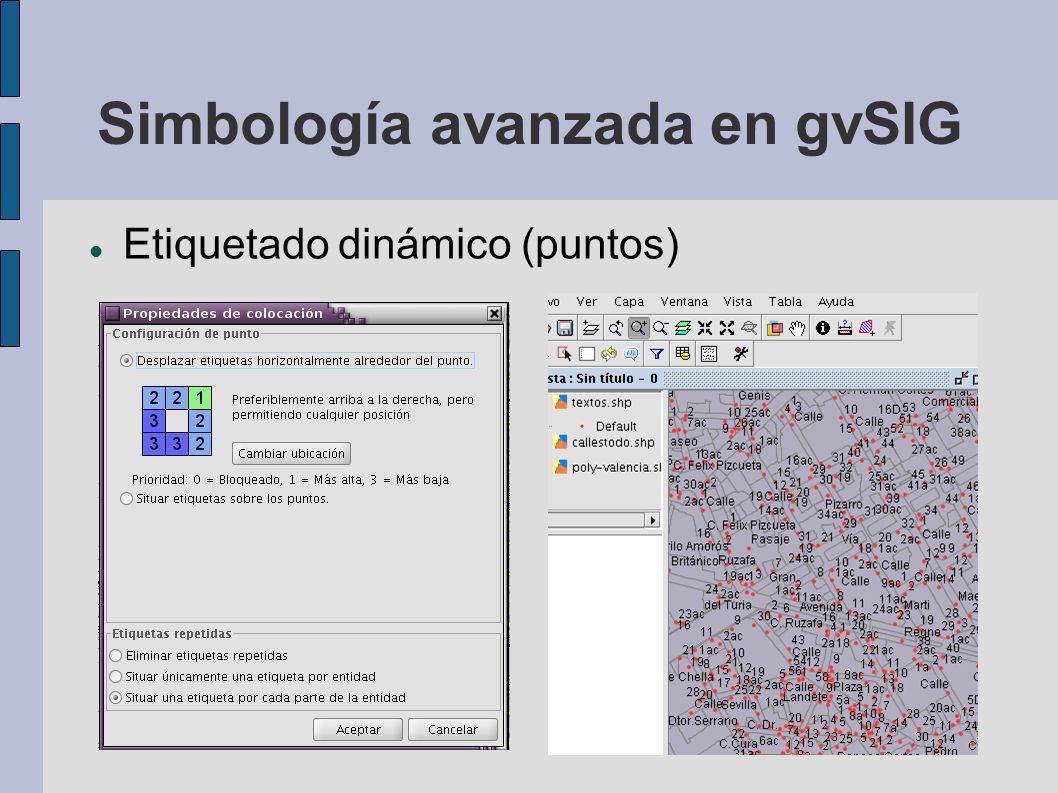The image size is (1058, 793).
Task: Click Cancelar in Propiedades de colocación
Action: 452,730
